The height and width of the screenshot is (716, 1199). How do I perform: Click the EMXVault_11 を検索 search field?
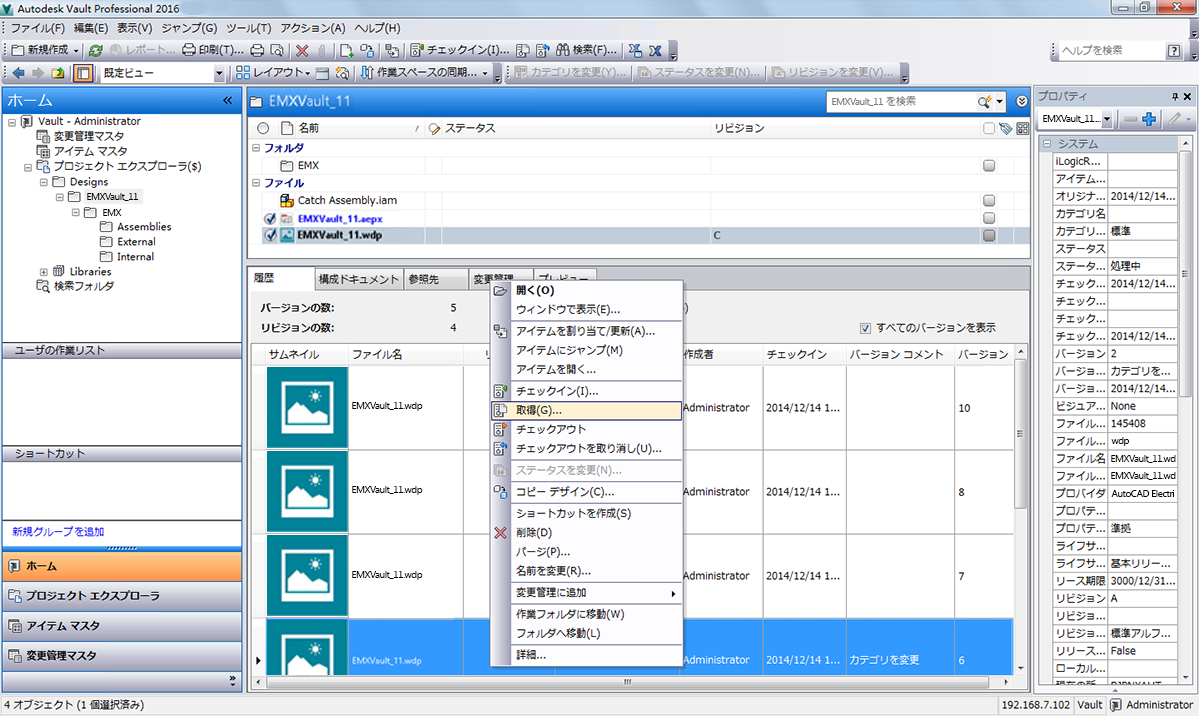click(x=901, y=101)
